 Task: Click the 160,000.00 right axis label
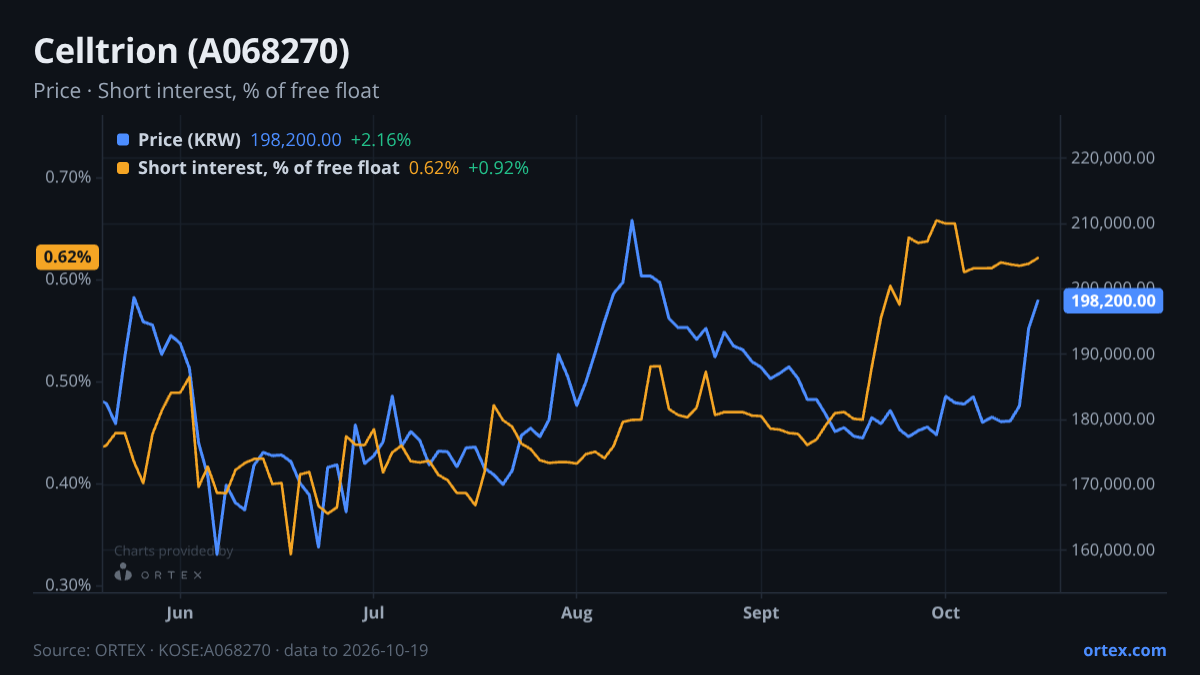point(1113,550)
